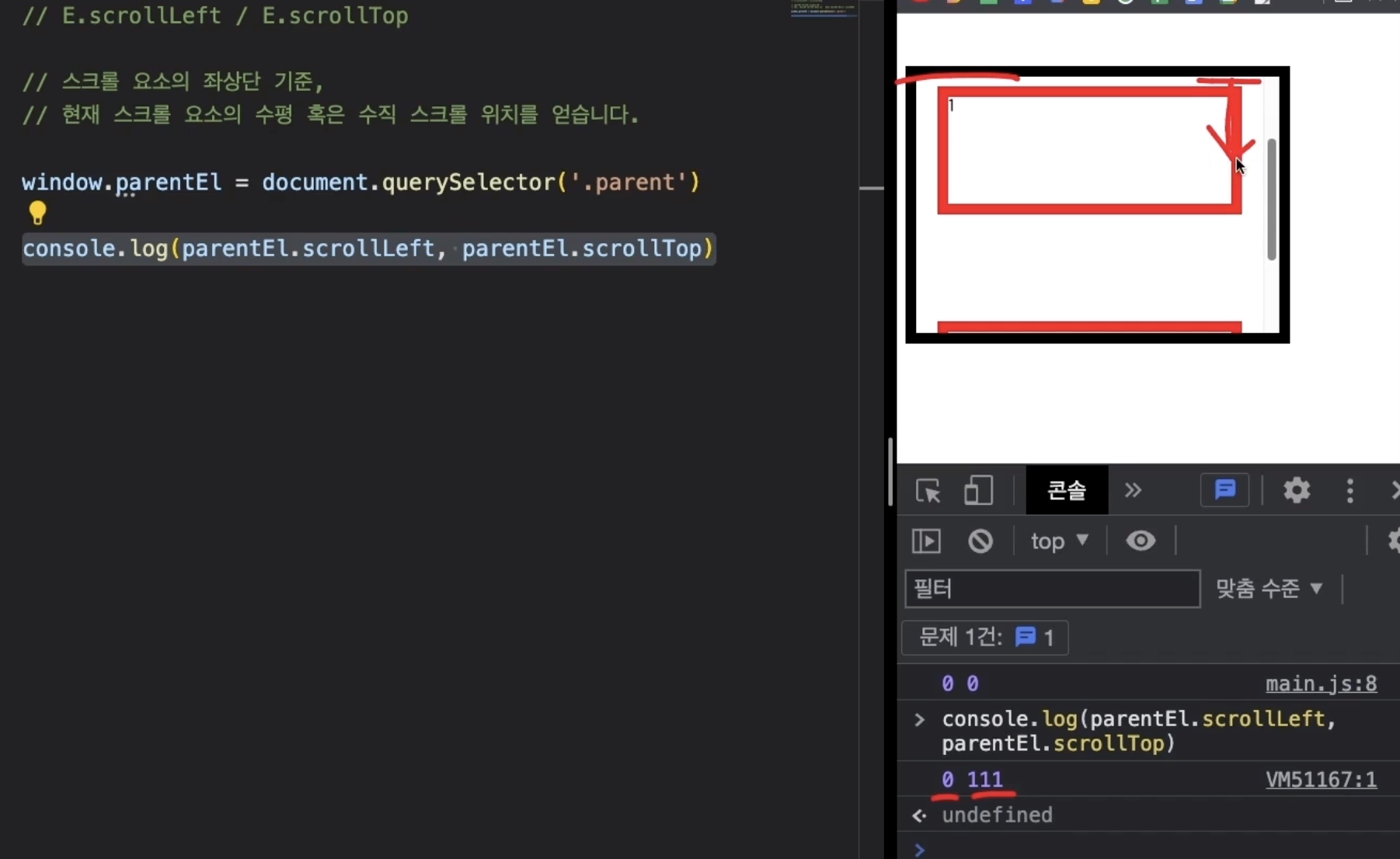Image resolution: width=1400 pixels, height=859 pixels.
Task: Show the console sidebar panel icon
Action: pos(926,541)
